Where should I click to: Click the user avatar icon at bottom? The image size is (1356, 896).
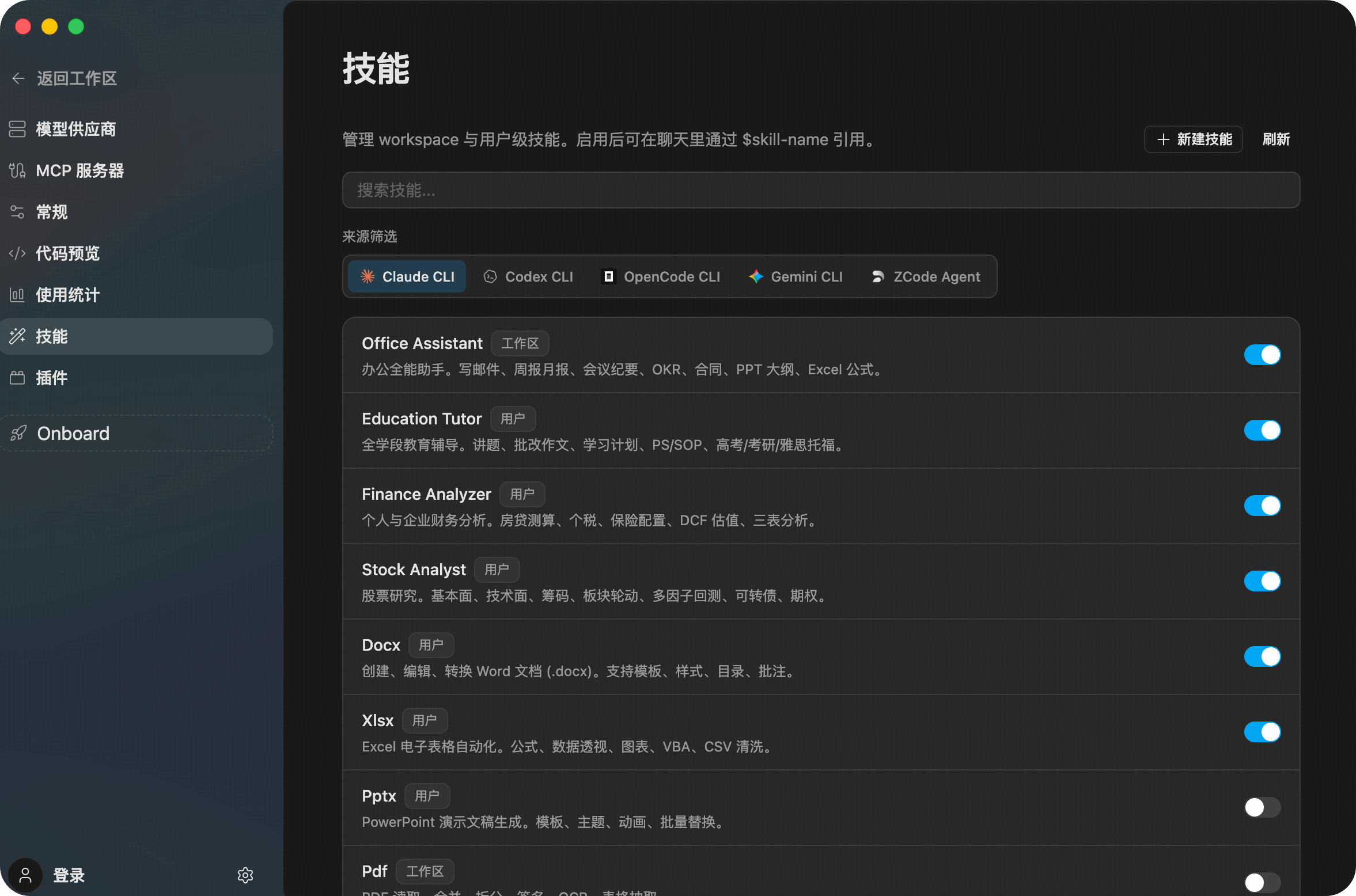pyautogui.click(x=25, y=875)
